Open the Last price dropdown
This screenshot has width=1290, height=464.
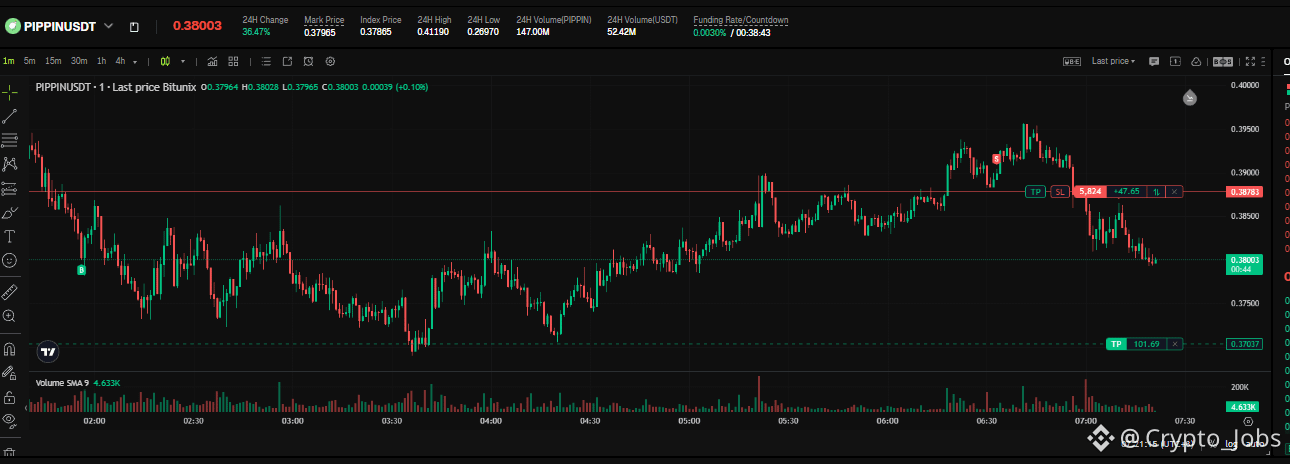point(1113,61)
